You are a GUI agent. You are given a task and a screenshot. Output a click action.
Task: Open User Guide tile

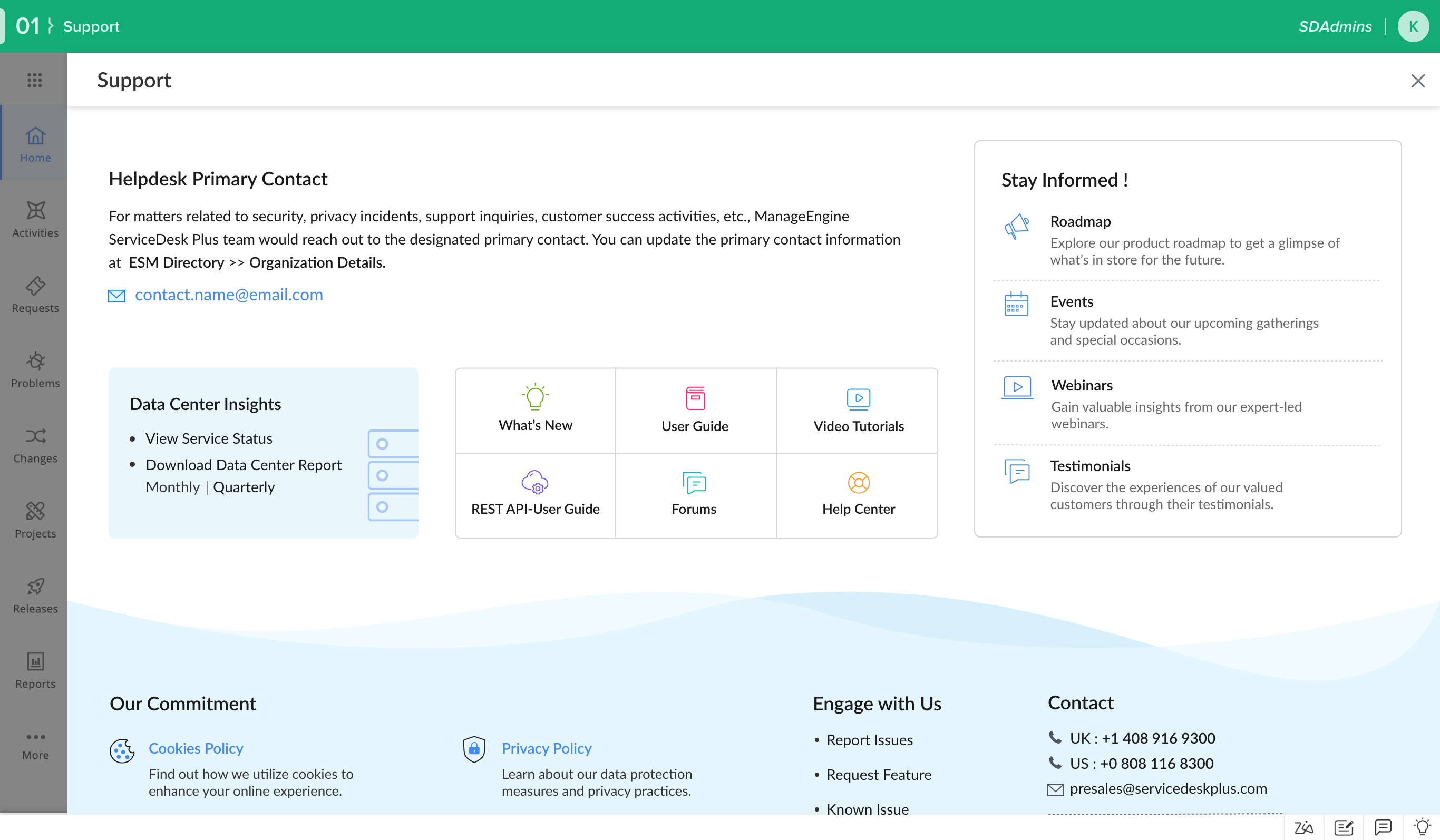click(x=695, y=411)
